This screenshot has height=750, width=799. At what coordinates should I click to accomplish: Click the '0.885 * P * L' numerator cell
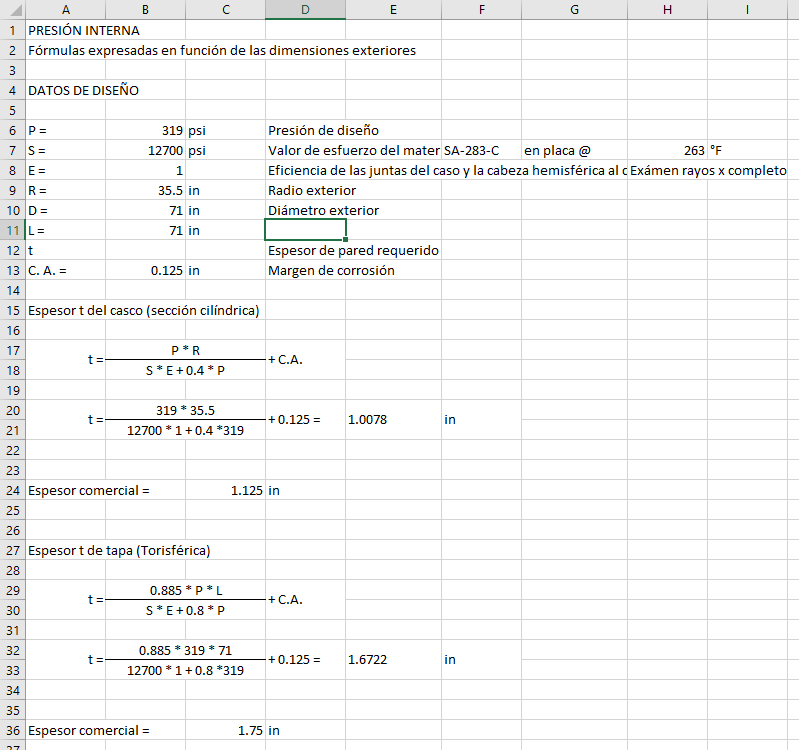pos(185,590)
